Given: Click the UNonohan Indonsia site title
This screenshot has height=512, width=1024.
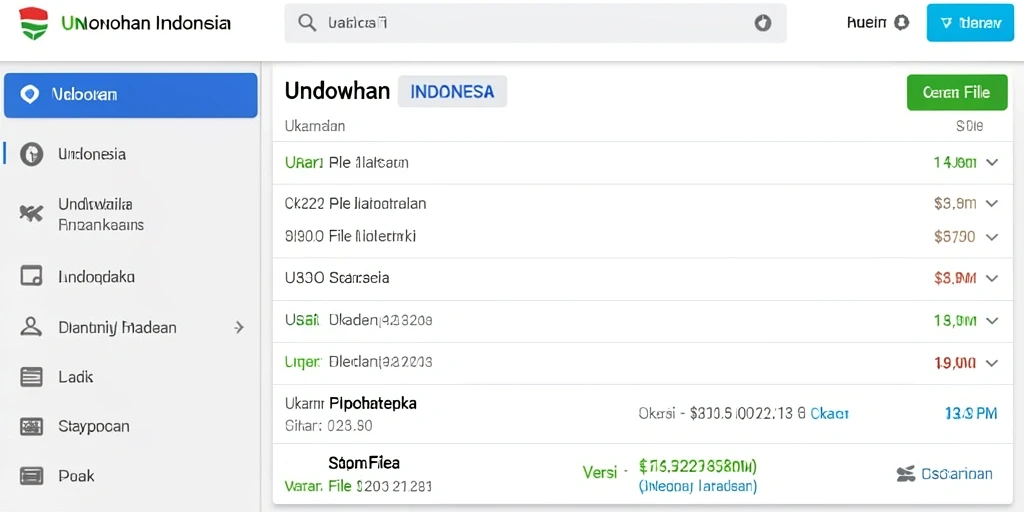Looking at the screenshot, I should click(146, 24).
